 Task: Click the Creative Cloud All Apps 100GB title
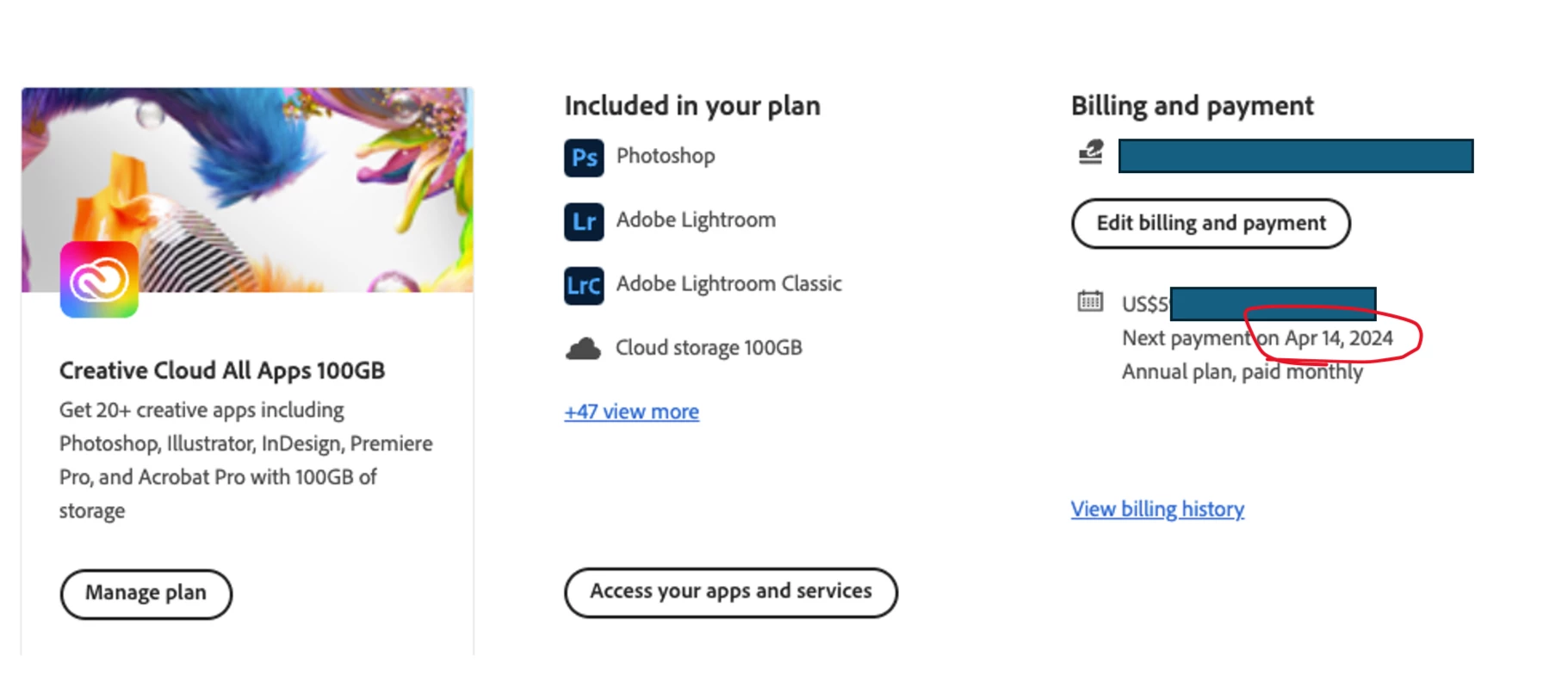(222, 370)
